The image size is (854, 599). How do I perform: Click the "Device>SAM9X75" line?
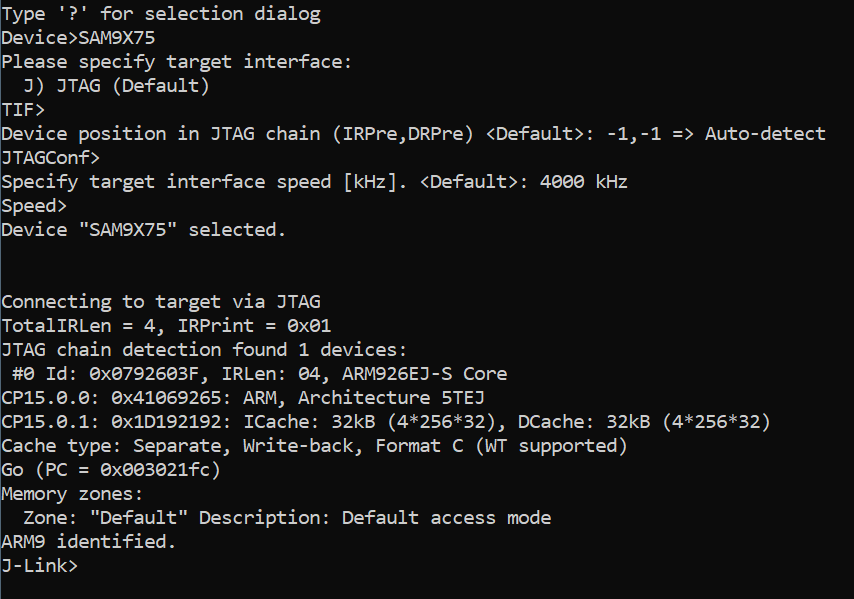[78, 38]
